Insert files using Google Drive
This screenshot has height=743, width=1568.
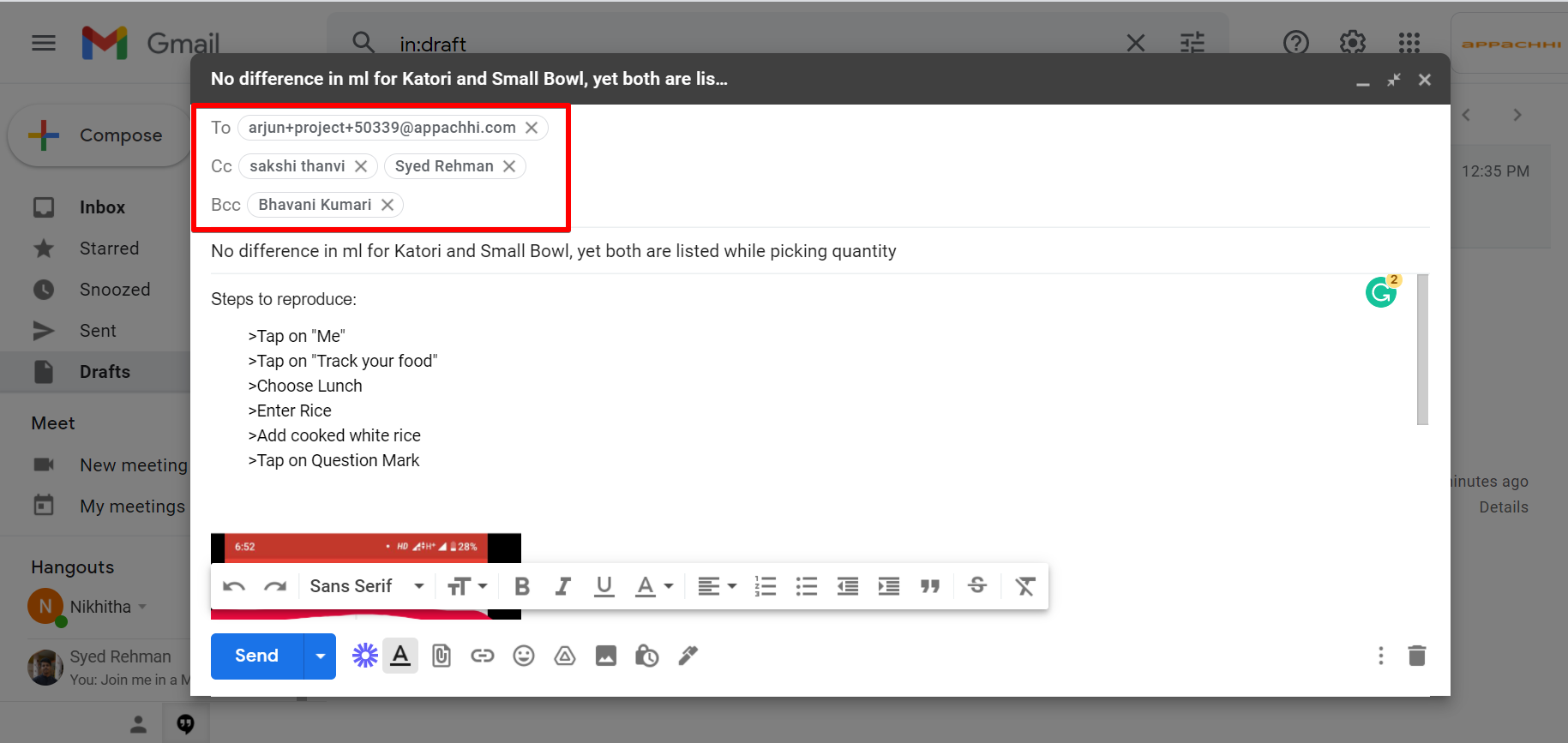tap(565, 656)
